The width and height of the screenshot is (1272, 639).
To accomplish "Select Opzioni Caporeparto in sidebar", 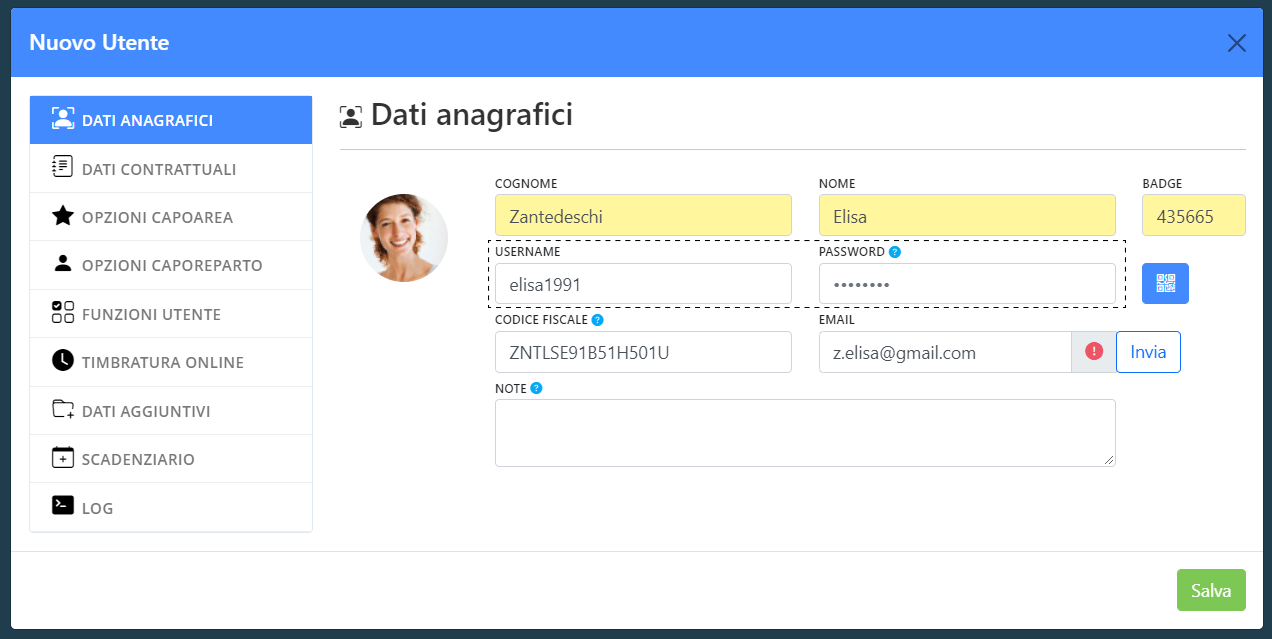I will (171, 265).
